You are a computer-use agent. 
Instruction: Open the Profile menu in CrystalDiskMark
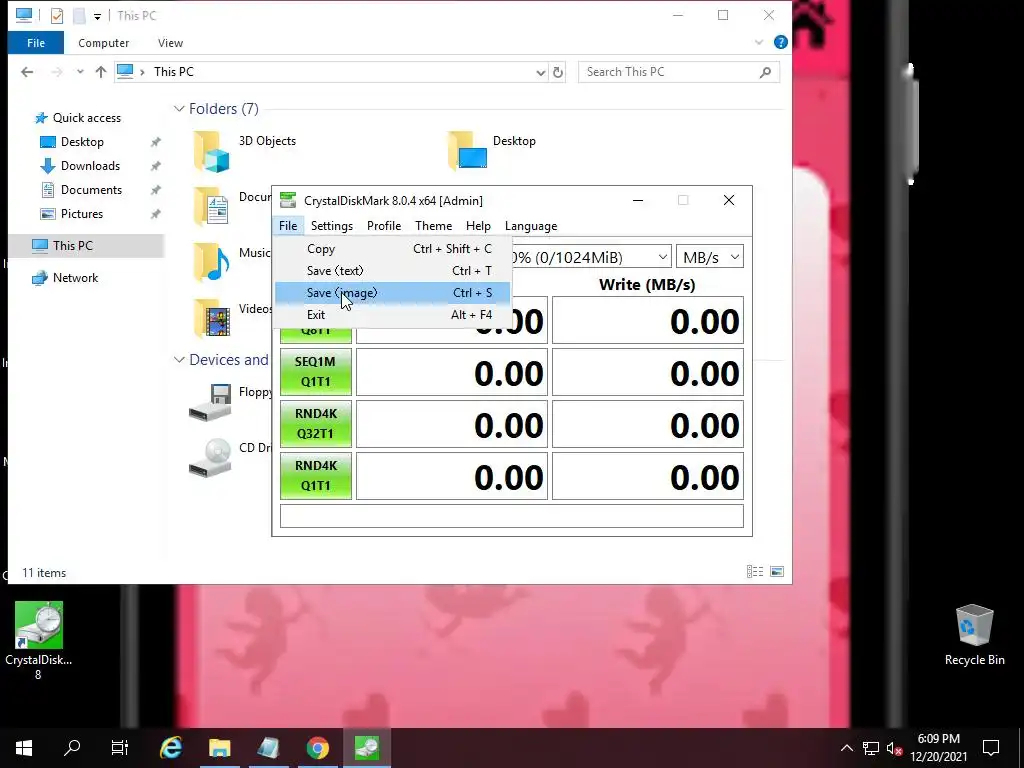(384, 226)
